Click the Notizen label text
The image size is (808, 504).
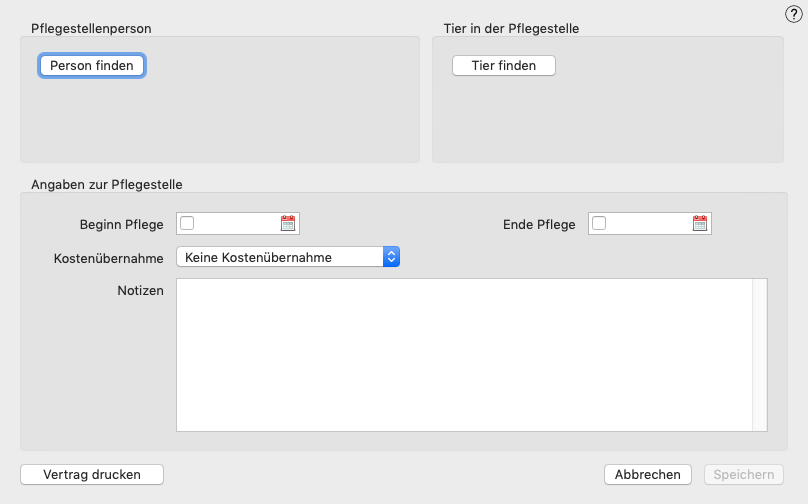pyautogui.click(x=141, y=291)
